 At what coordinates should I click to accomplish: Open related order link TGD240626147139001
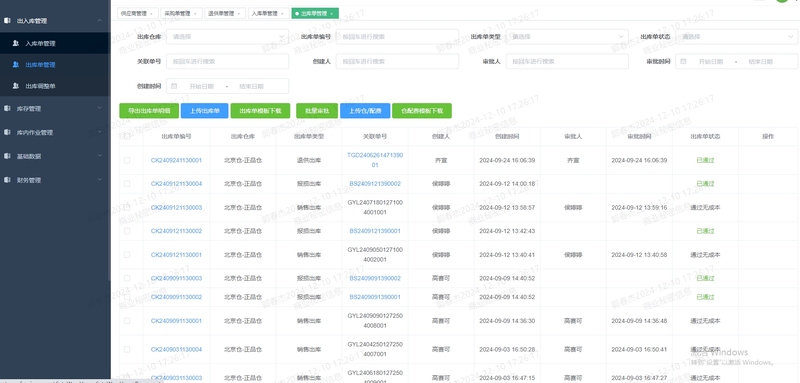tap(375, 160)
